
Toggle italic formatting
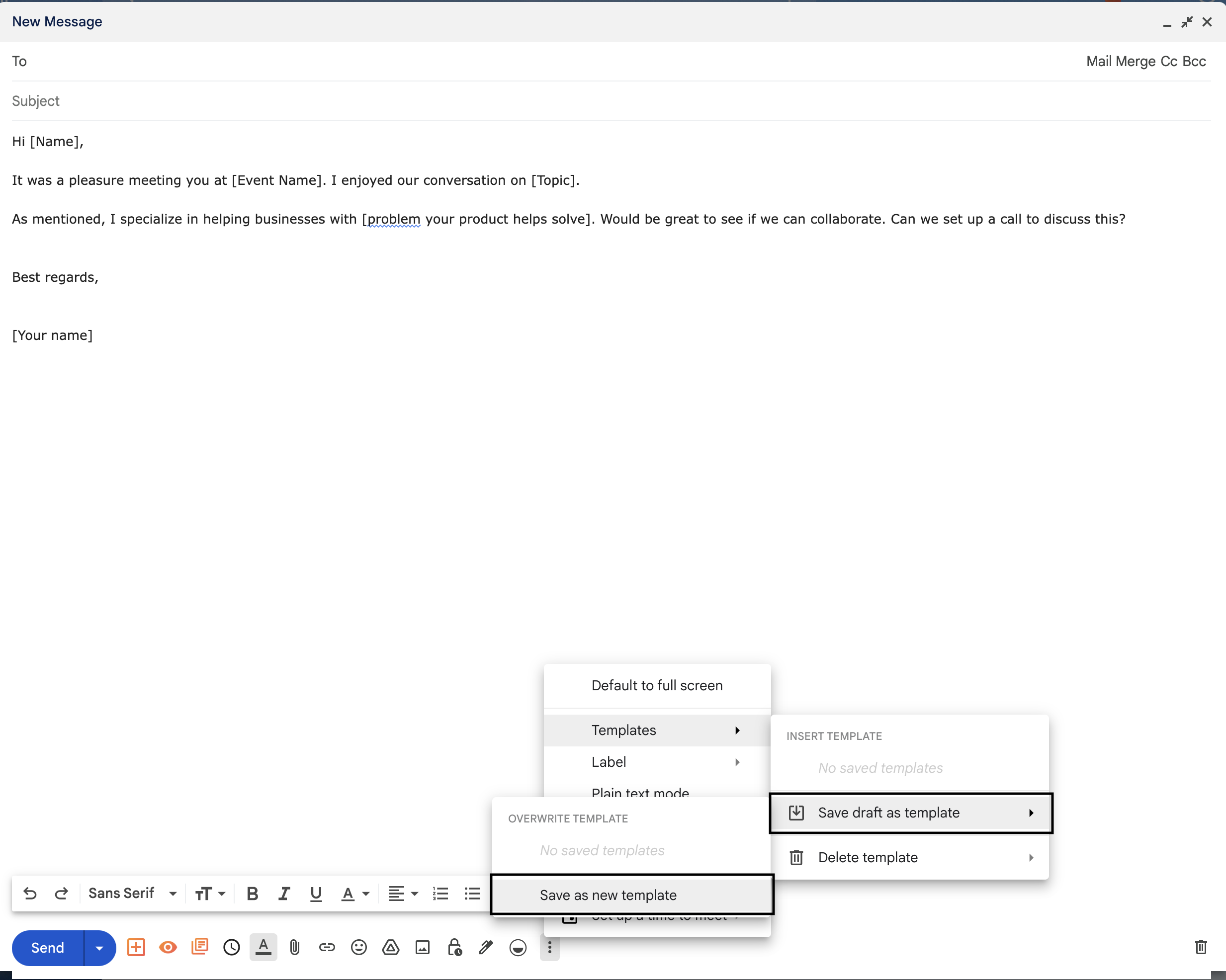click(284, 894)
